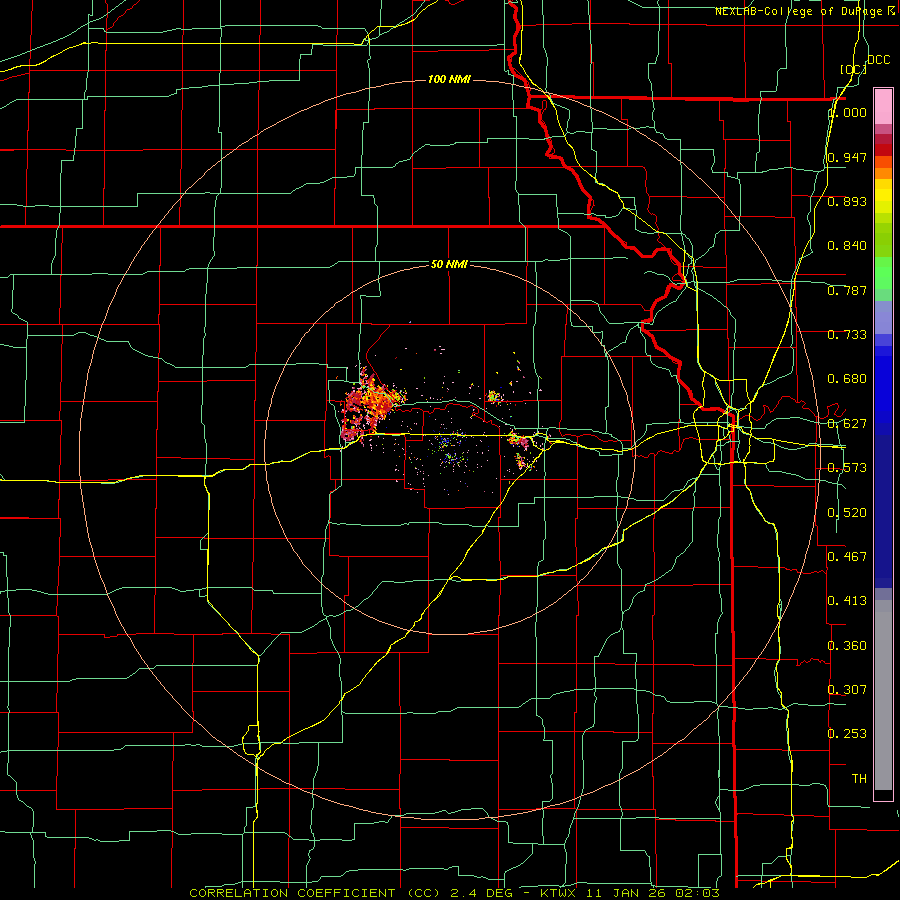Select the 0.307 scale value
Screen dimensions: 900x900
click(x=847, y=690)
